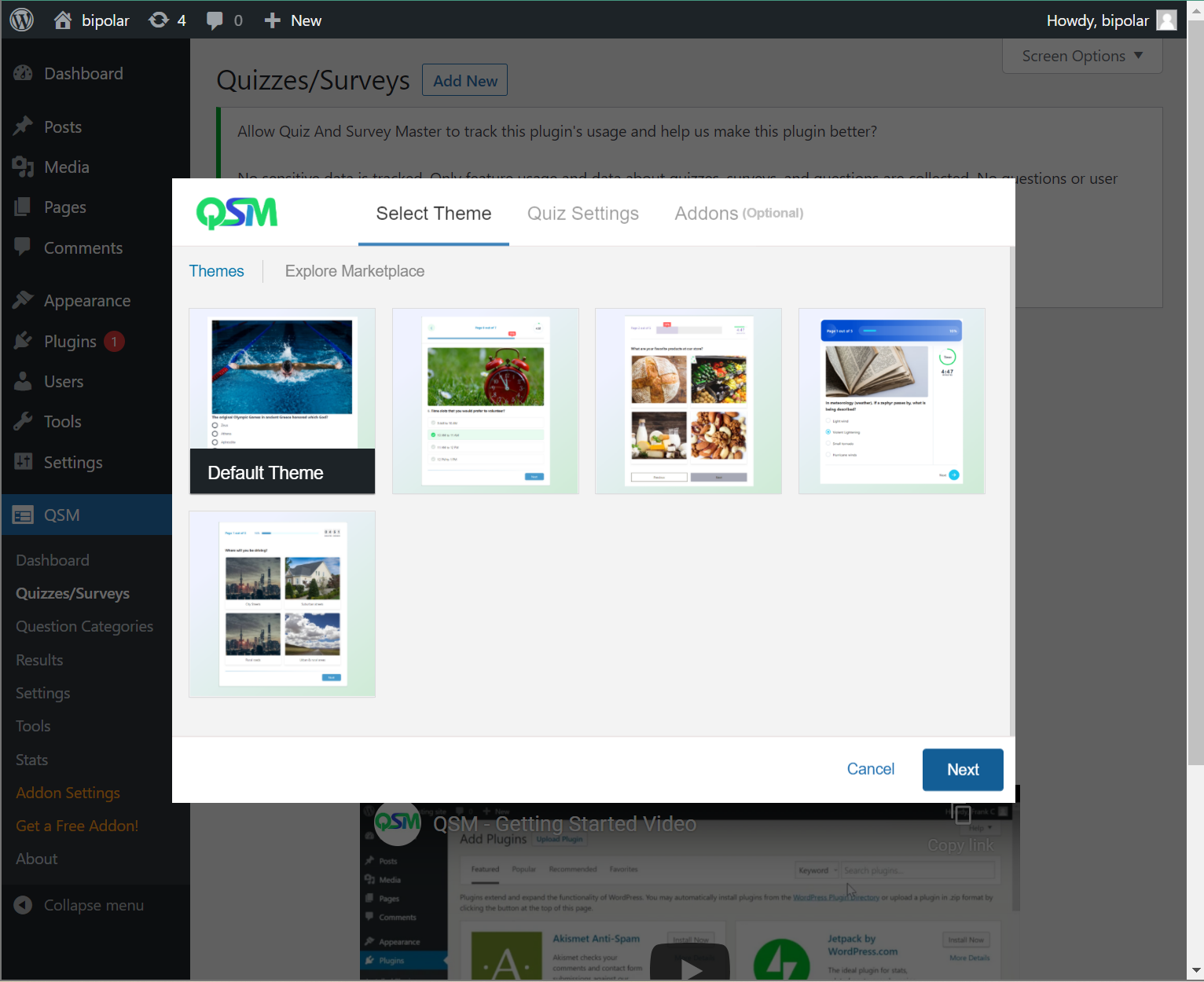The height and width of the screenshot is (982, 1204).
Task: Click the QSM - Getting Started Video title
Action: (x=565, y=823)
